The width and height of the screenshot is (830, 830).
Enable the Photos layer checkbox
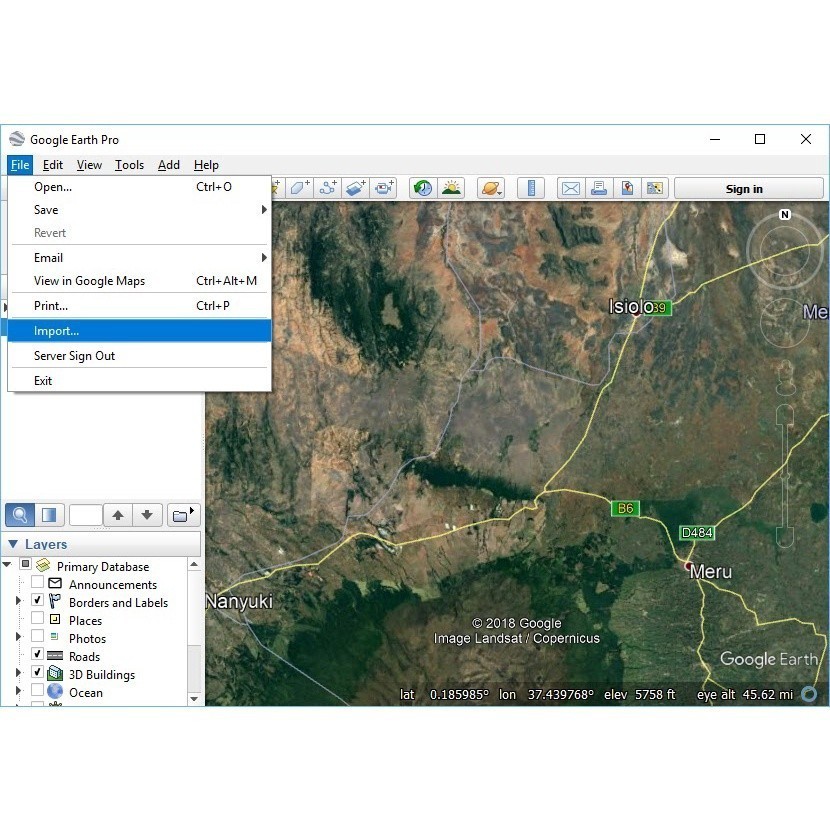pos(38,638)
